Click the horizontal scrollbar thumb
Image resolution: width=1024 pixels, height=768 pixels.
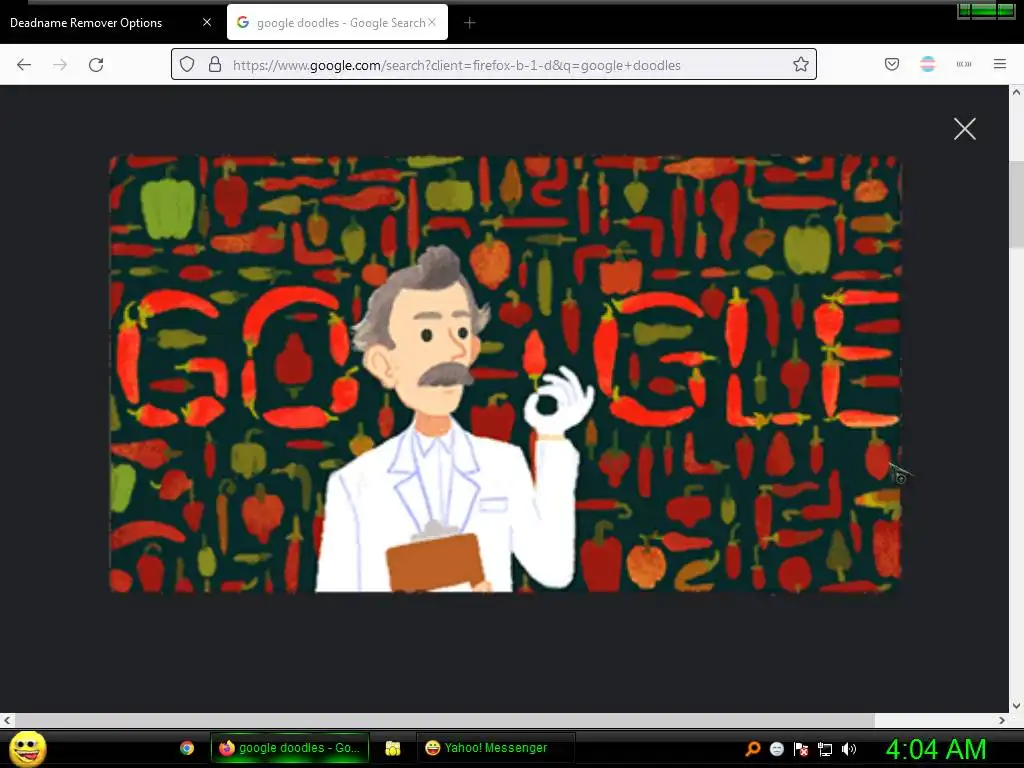444,720
